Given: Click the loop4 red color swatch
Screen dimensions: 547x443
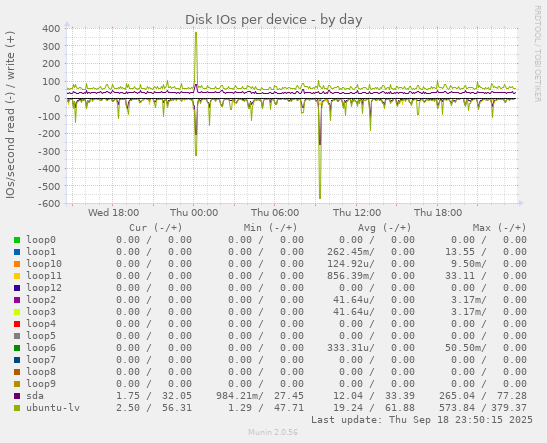Looking at the screenshot, I should tap(17, 324).
